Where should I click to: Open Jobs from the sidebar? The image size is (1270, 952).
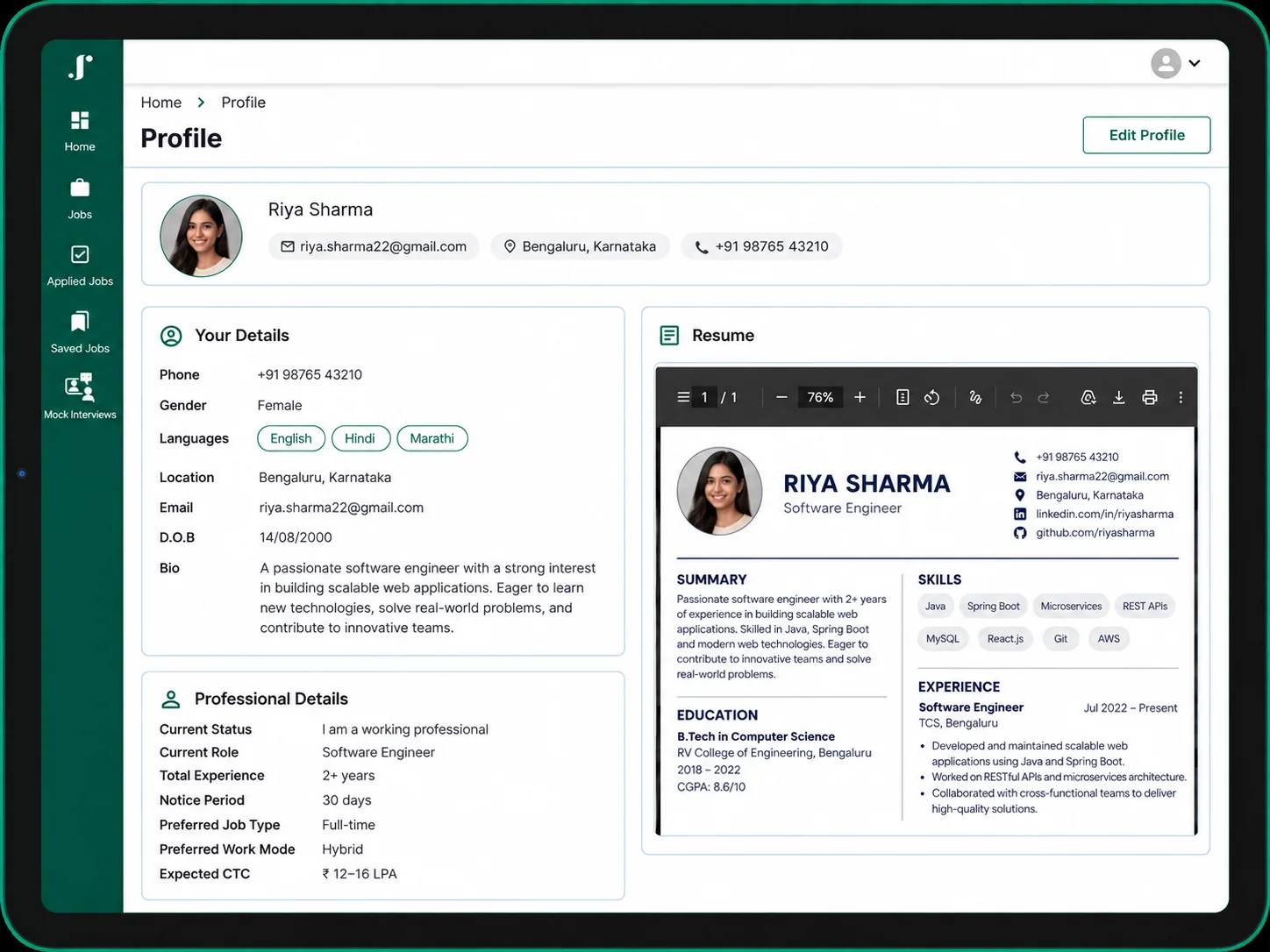pos(80,199)
